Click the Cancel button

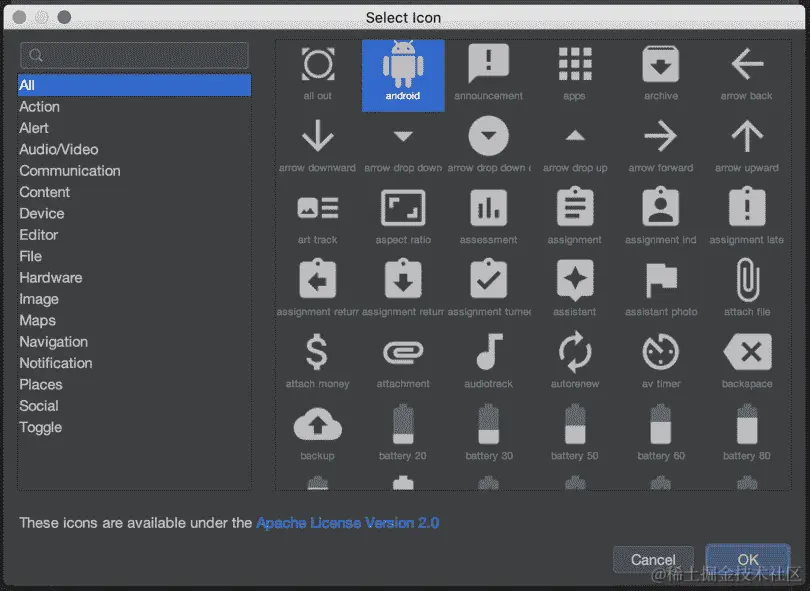coord(653,559)
